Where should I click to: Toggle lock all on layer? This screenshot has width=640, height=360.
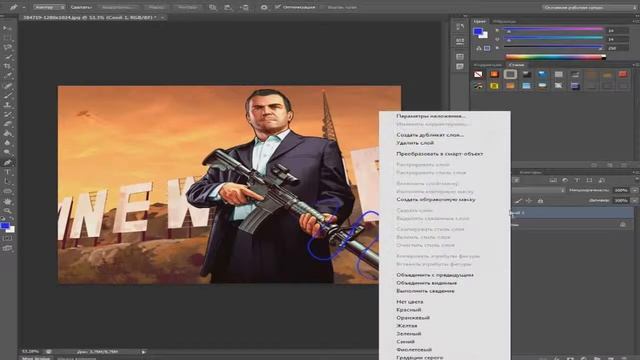tap(540, 201)
